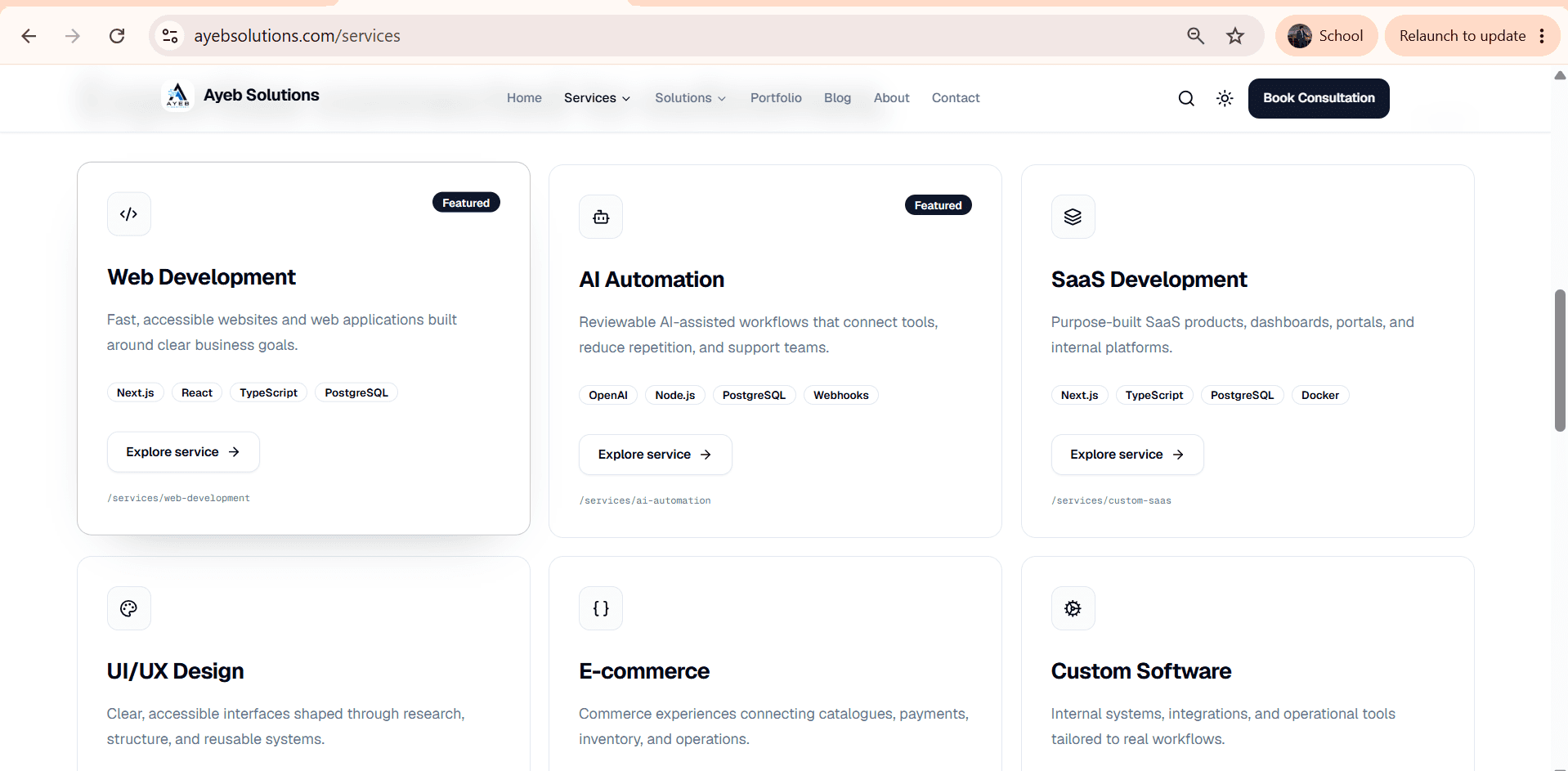Click the /services/ai-automation path text
This screenshot has width=1568, height=771.
645,500
